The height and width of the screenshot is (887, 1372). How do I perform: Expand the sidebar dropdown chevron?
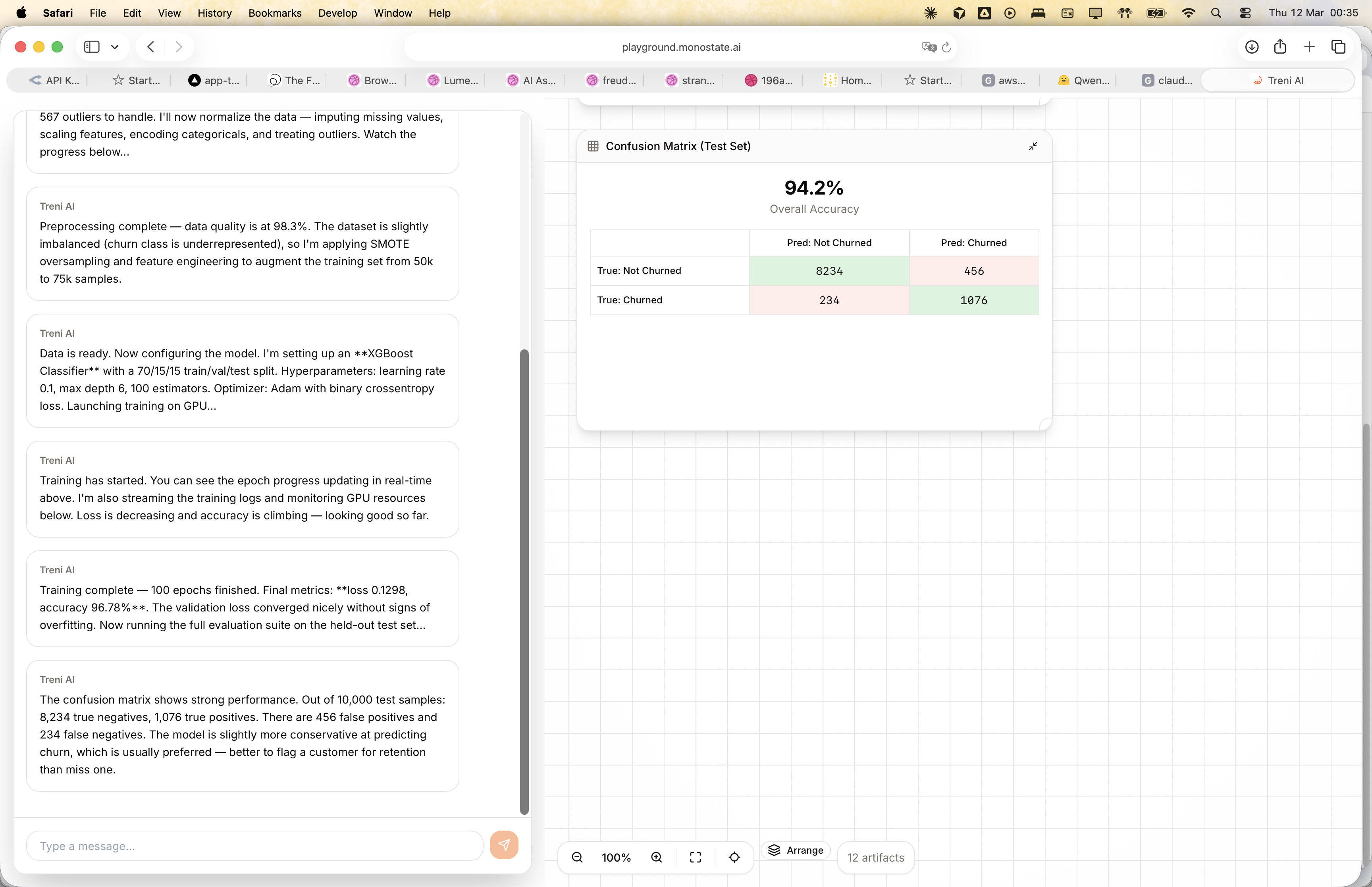point(115,47)
